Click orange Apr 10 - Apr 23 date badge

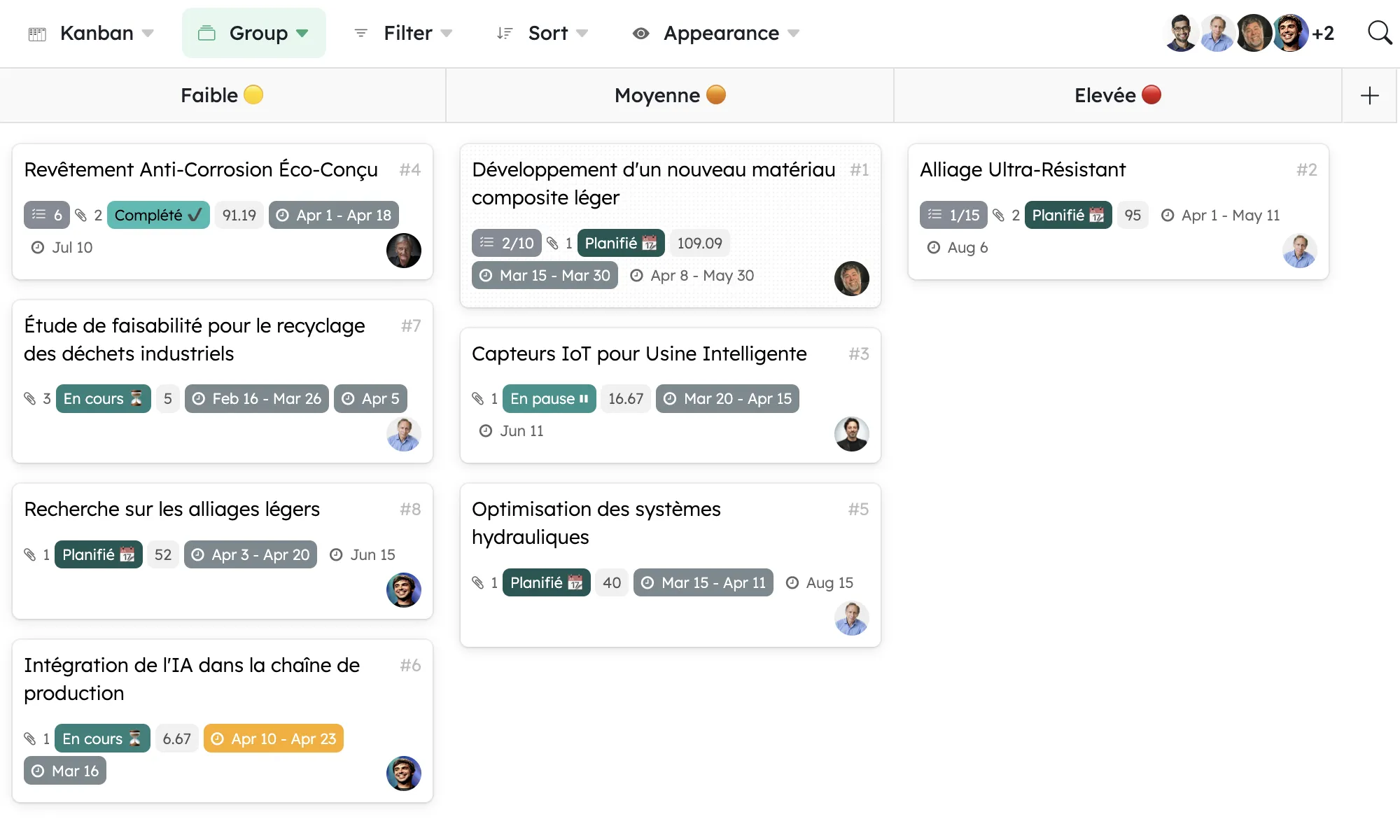274,738
